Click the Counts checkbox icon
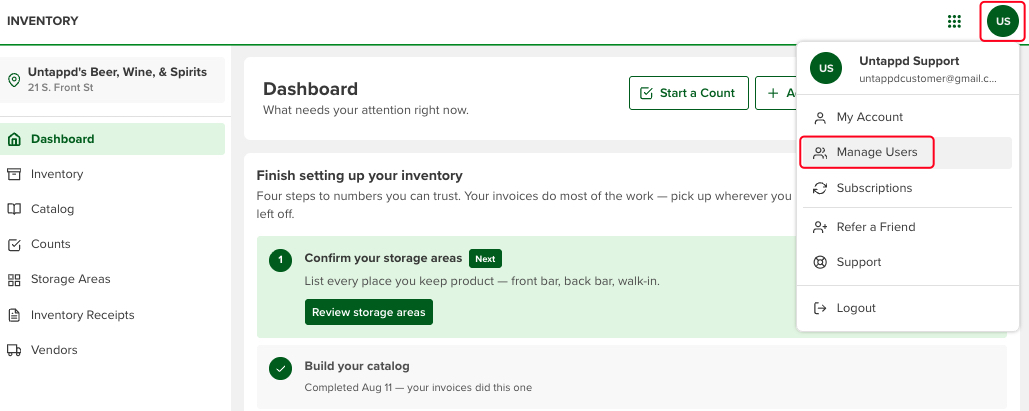This screenshot has height=411, width=1029. [14, 244]
